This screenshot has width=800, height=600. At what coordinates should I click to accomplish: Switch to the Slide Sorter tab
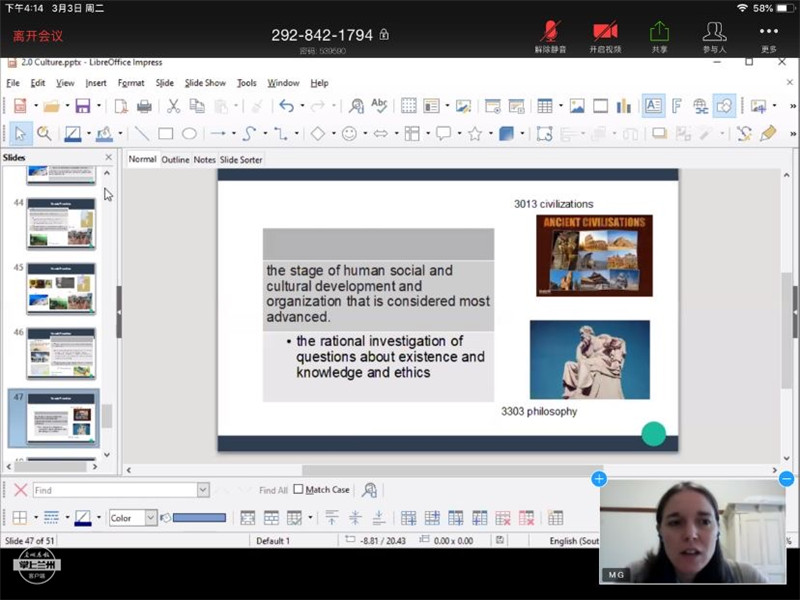(x=241, y=159)
